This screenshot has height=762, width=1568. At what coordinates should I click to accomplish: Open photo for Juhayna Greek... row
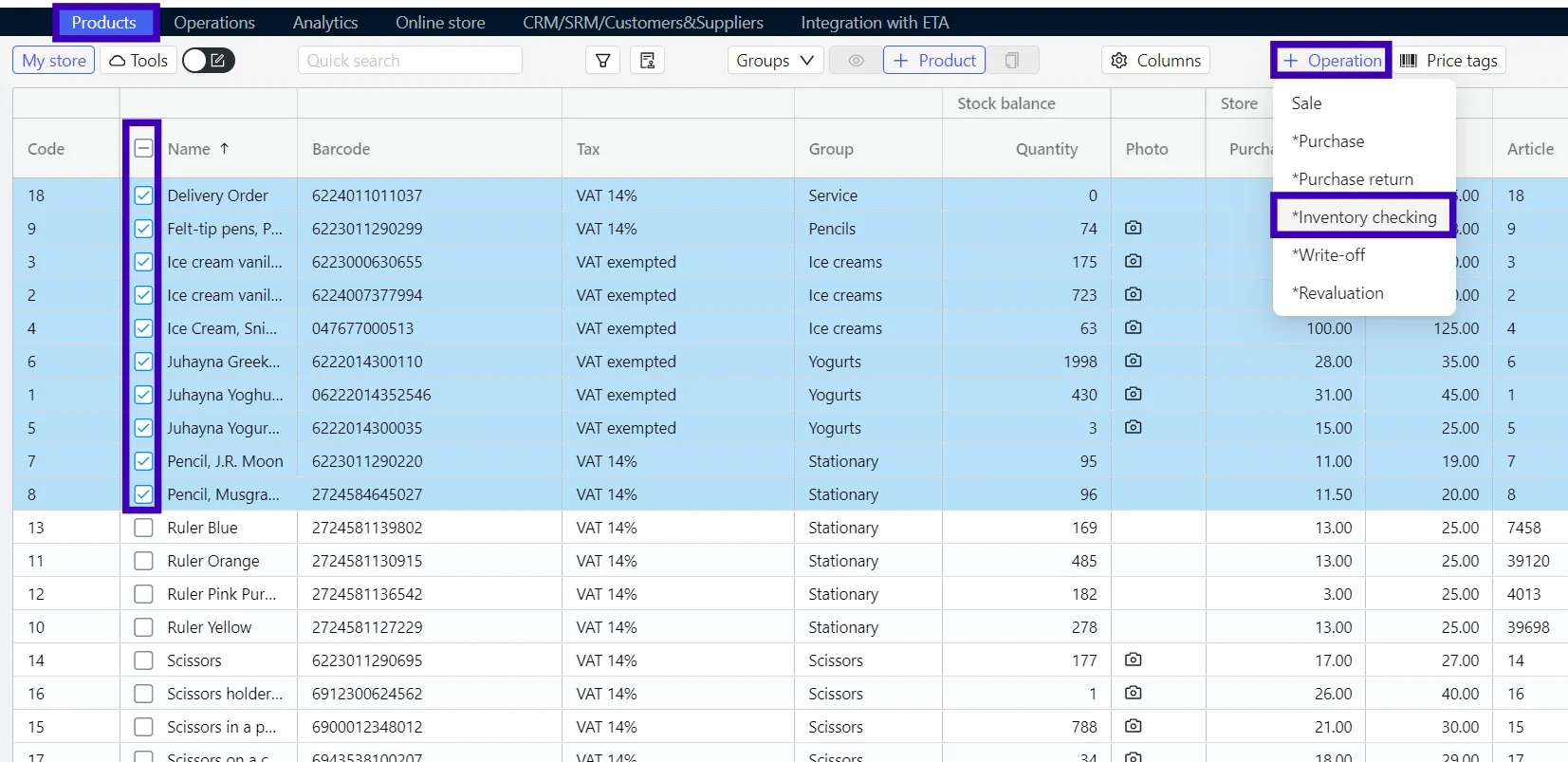tap(1133, 361)
